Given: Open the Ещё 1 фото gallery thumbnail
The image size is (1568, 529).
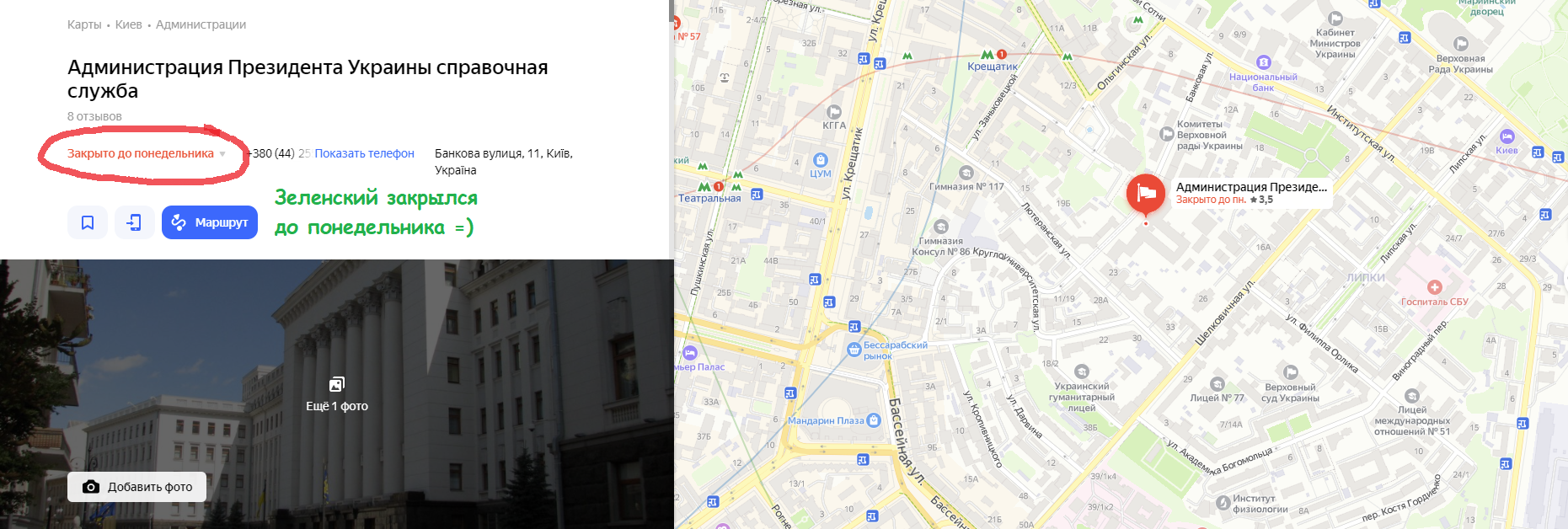Looking at the screenshot, I should 337,394.
